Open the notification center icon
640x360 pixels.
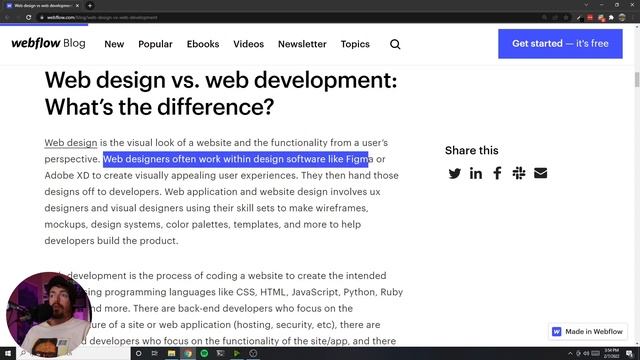629,353
